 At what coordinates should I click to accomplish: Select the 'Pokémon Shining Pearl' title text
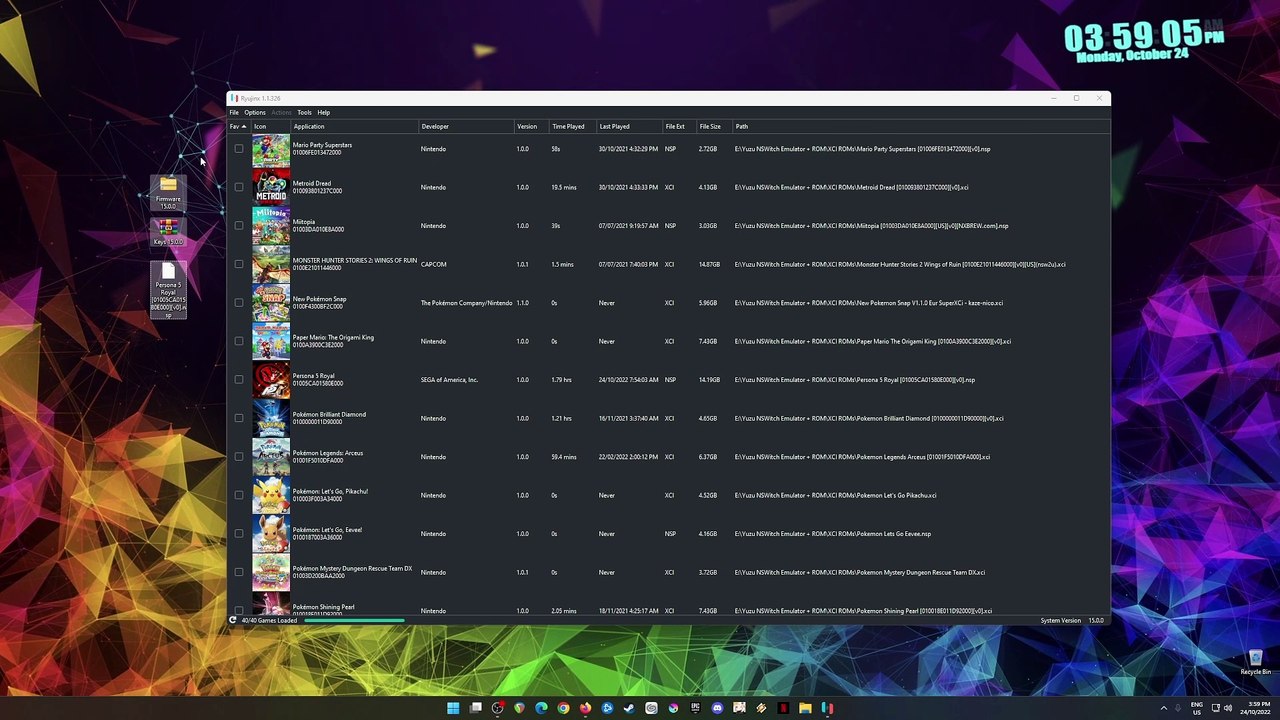(x=323, y=607)
